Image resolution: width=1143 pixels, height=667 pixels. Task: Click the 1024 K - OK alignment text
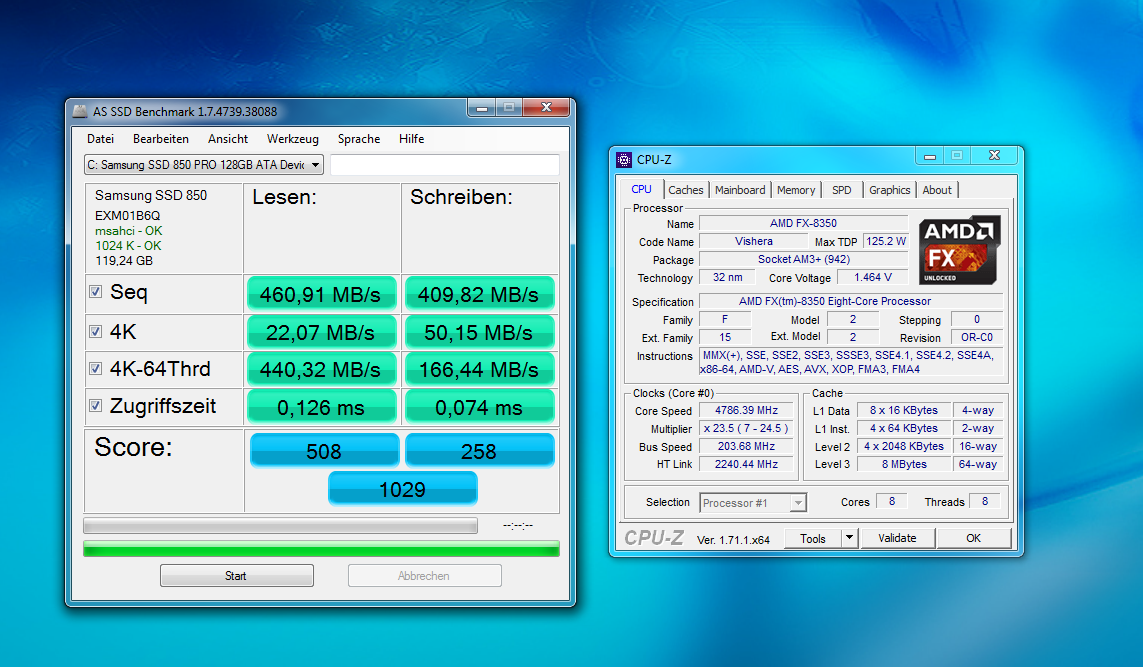point(128,246)
